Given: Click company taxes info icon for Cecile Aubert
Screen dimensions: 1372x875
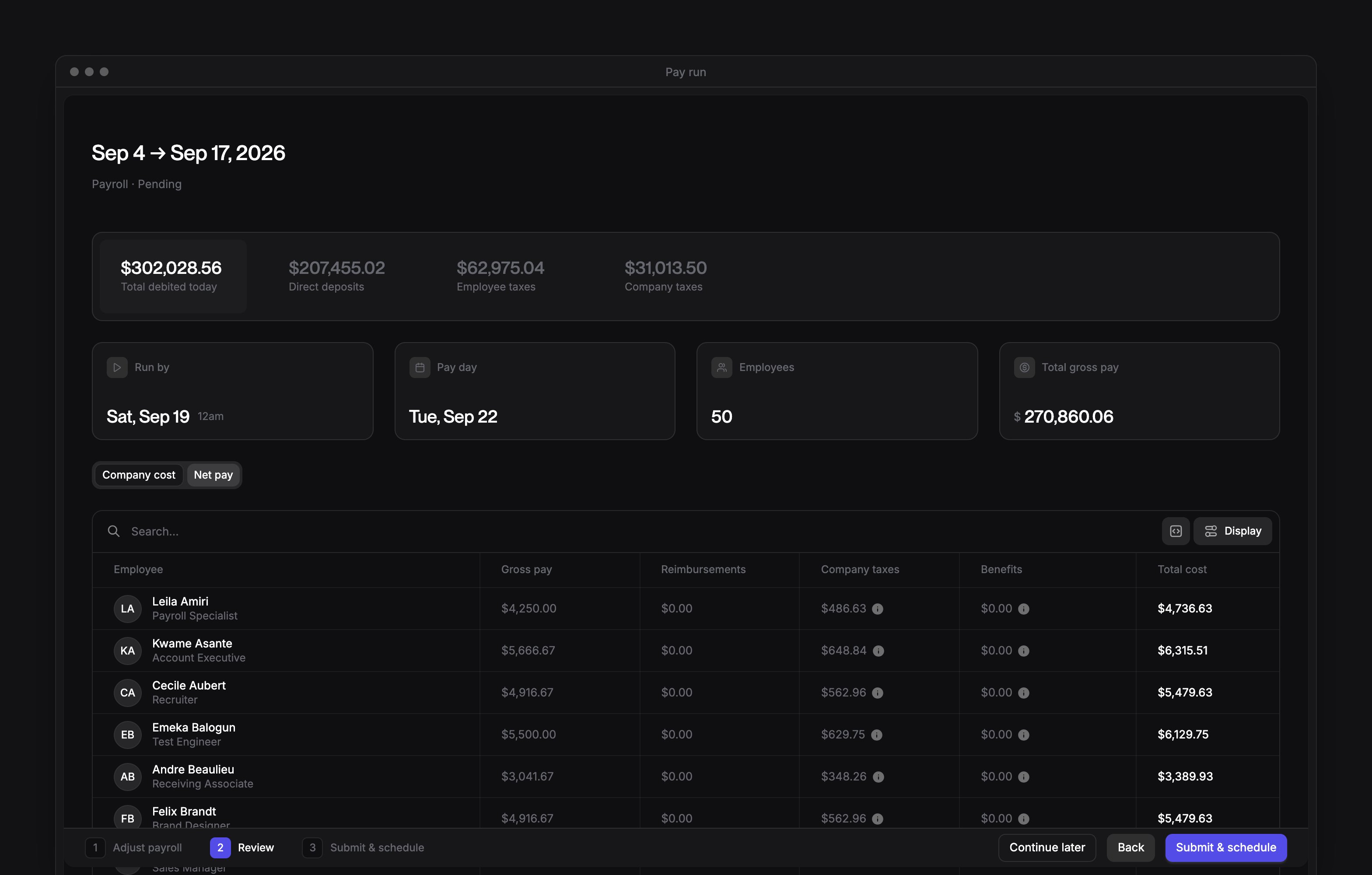Looking at the screenshot, I should 878,693.
